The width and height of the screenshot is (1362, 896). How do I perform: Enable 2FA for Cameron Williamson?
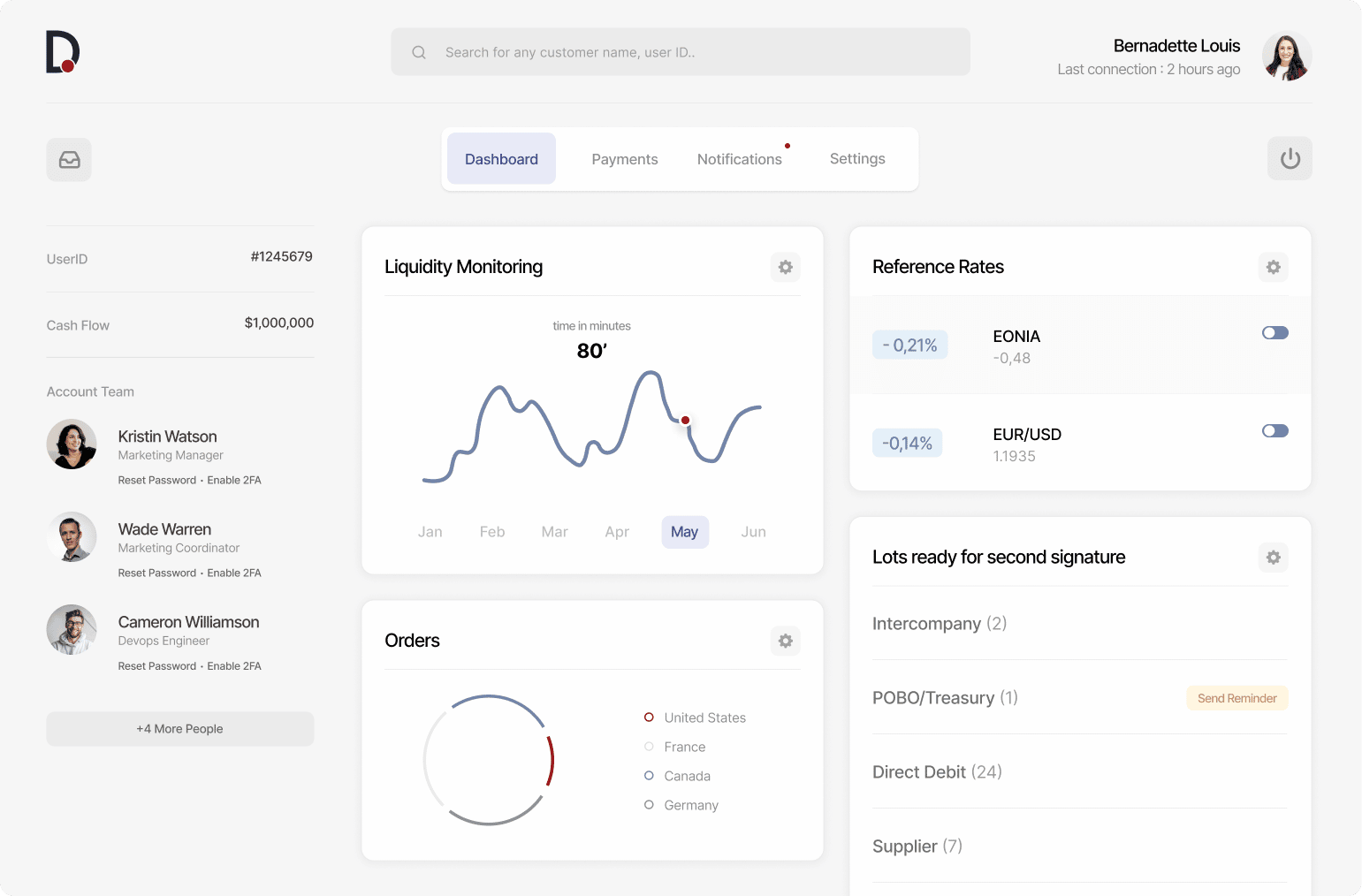point(234,666)
